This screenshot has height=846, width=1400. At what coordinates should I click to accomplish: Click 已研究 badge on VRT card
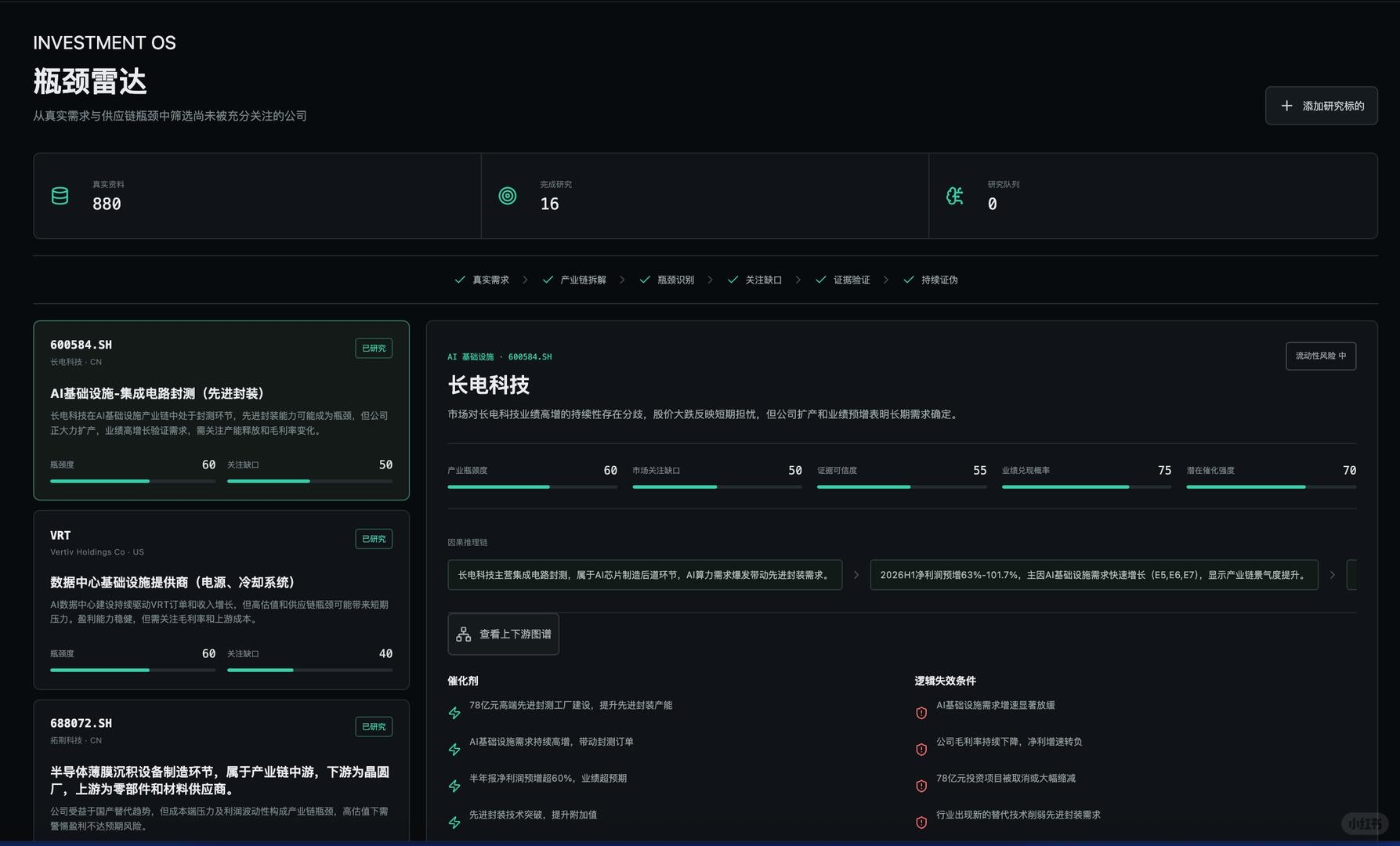(374, 539)
